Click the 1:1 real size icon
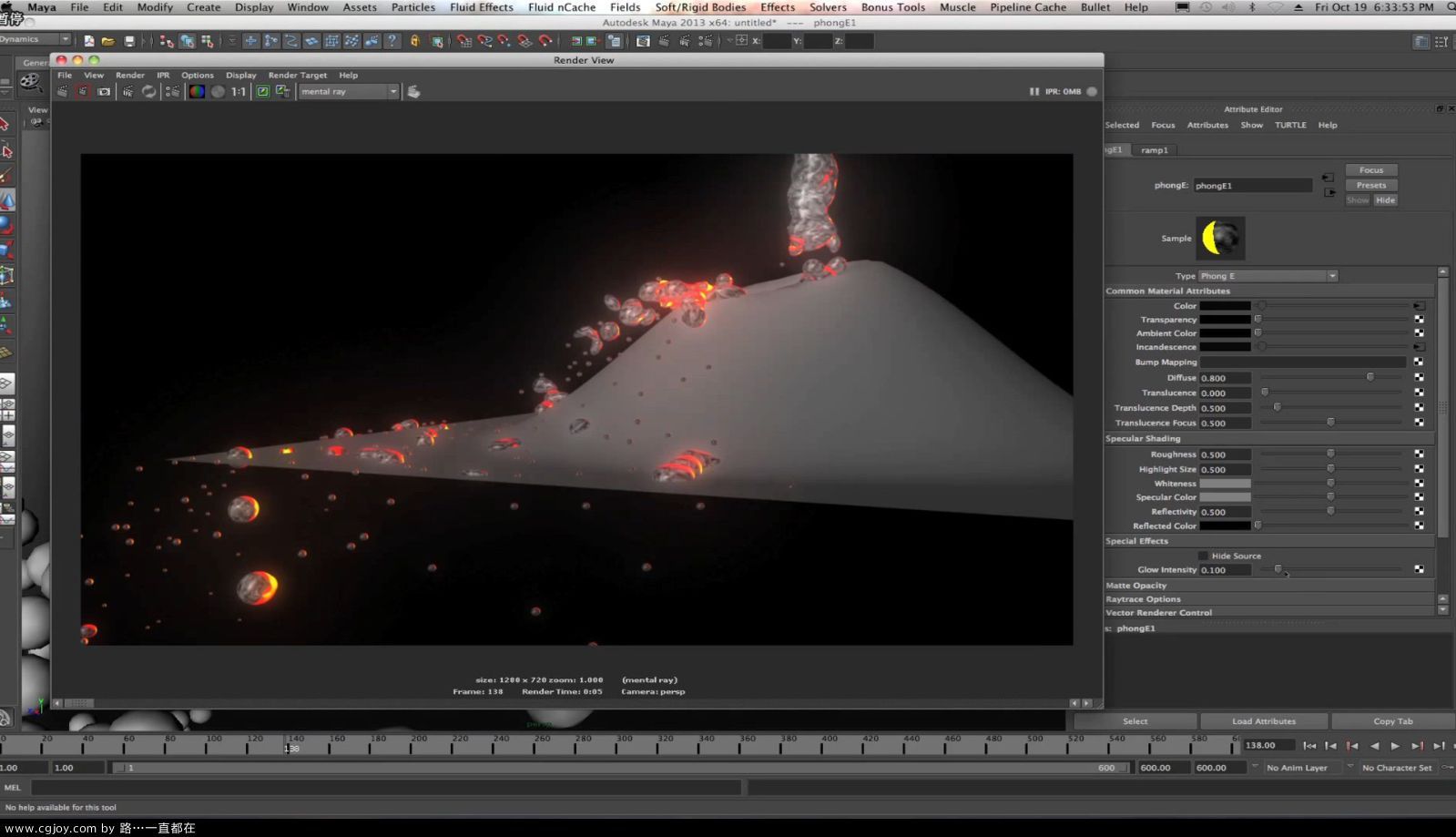 (x=239, y=91)
